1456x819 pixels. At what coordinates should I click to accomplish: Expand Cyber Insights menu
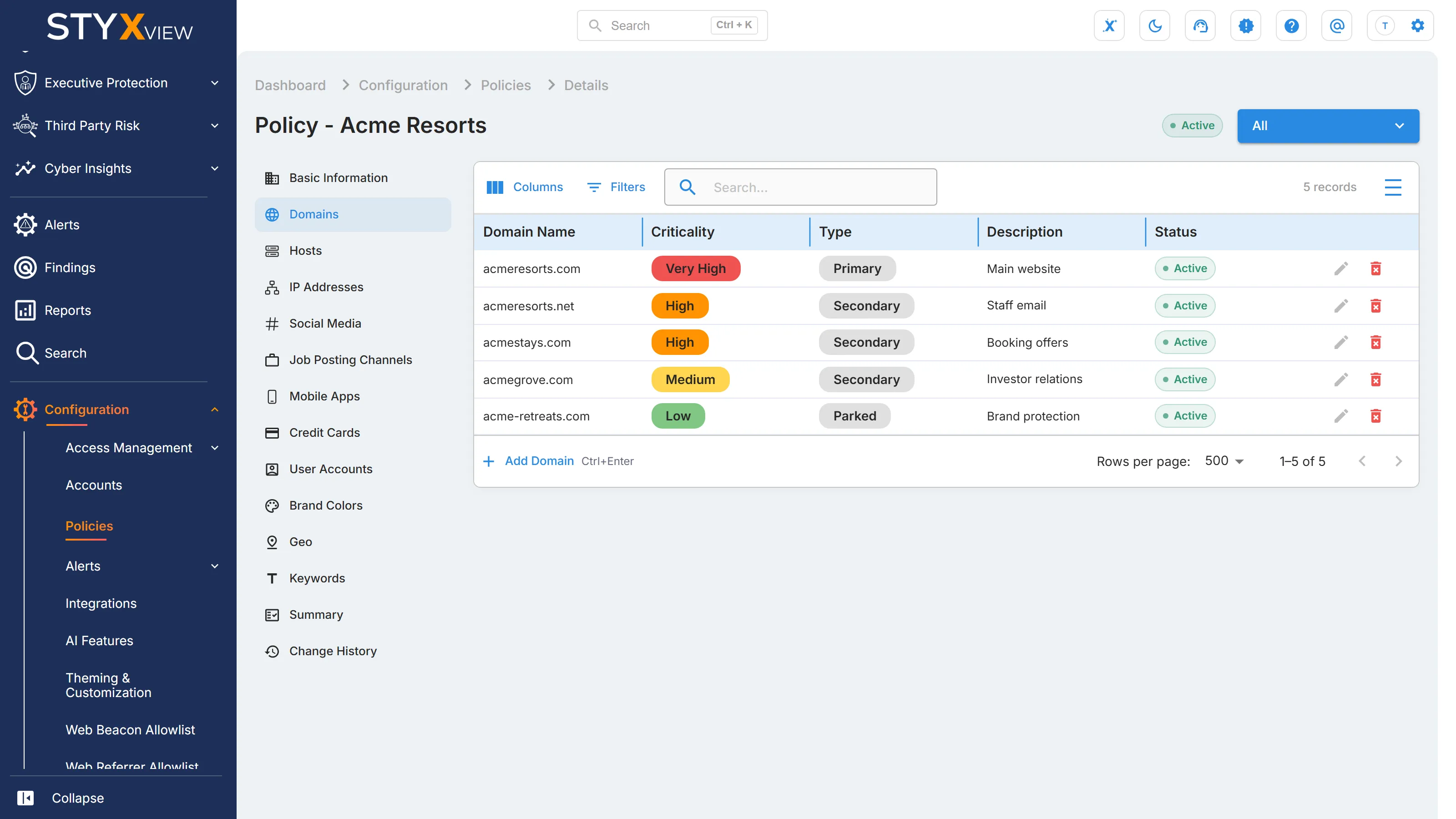[116, 168]
